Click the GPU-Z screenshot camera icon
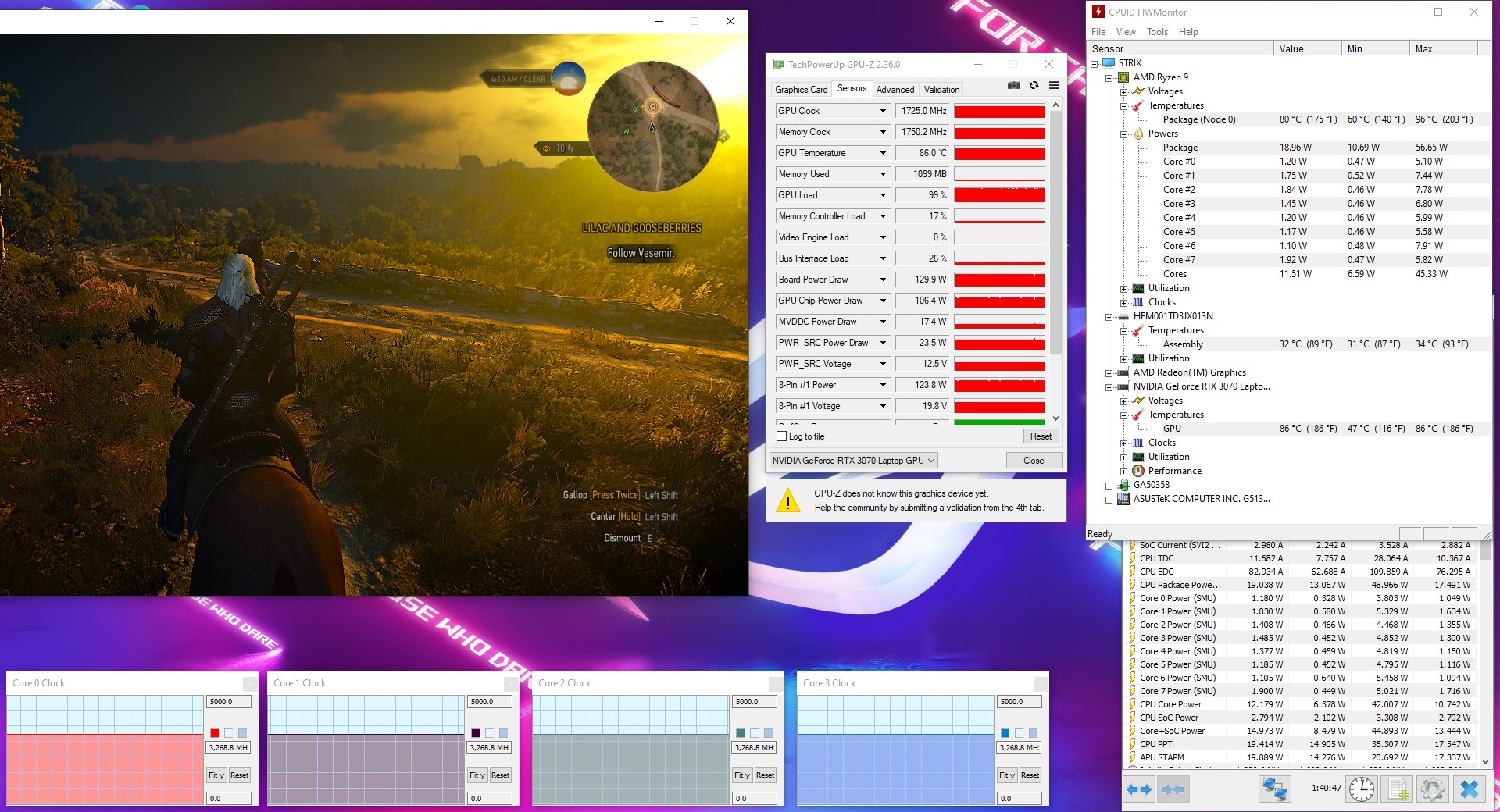 click(1014, 85)
